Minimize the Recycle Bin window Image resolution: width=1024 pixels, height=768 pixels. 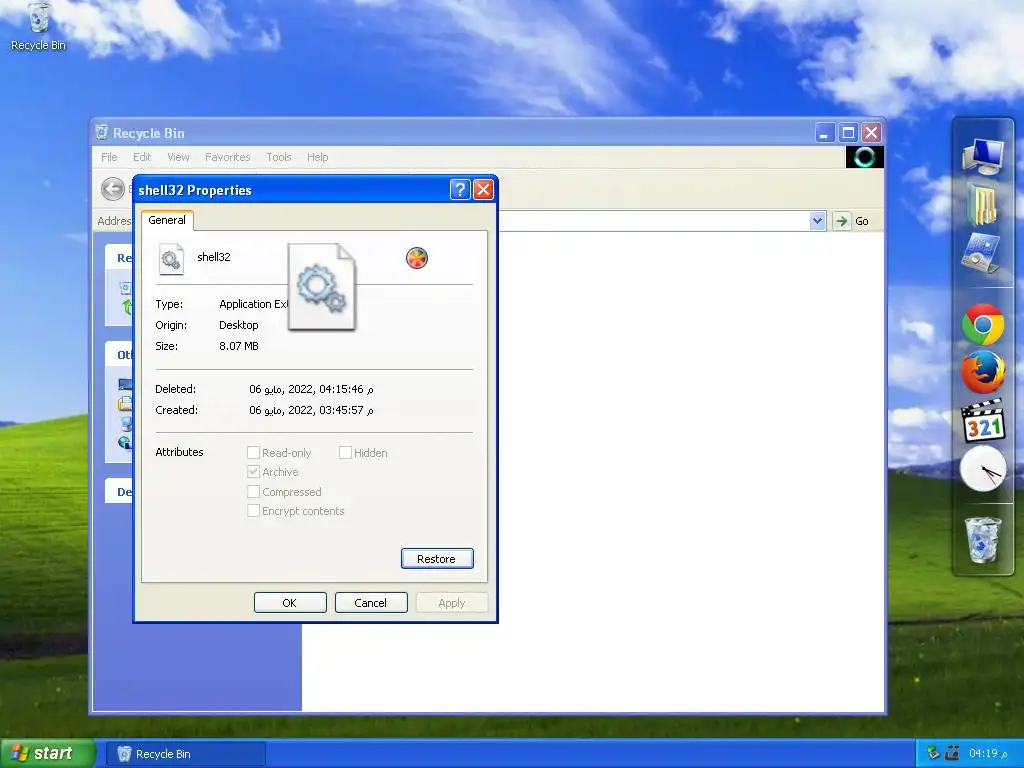click(825, 133)
